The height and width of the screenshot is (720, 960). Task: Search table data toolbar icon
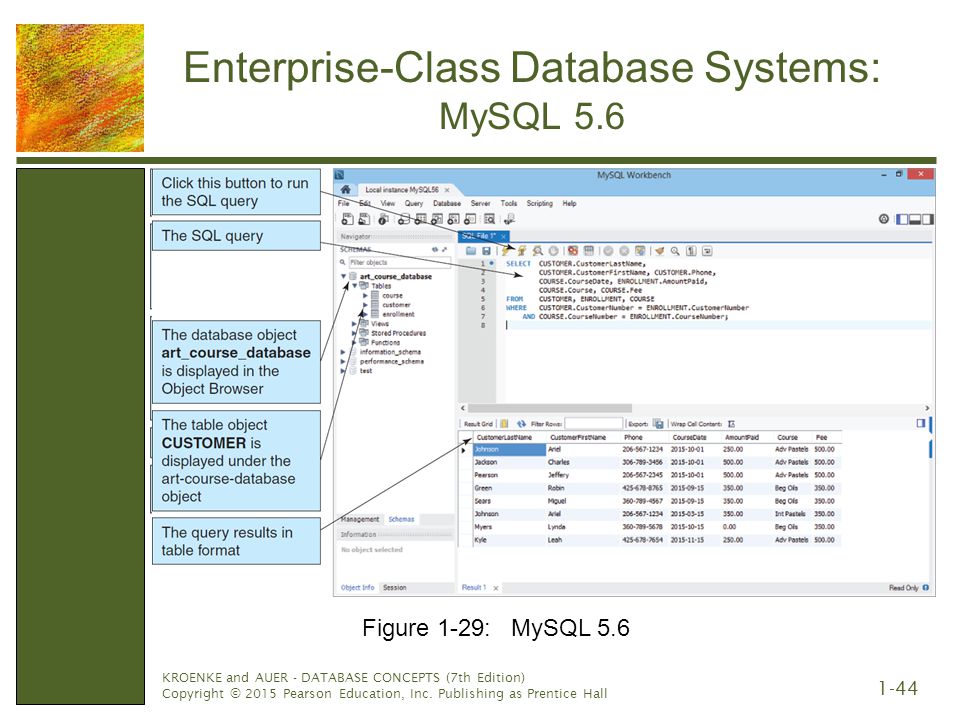pos(490,219)
